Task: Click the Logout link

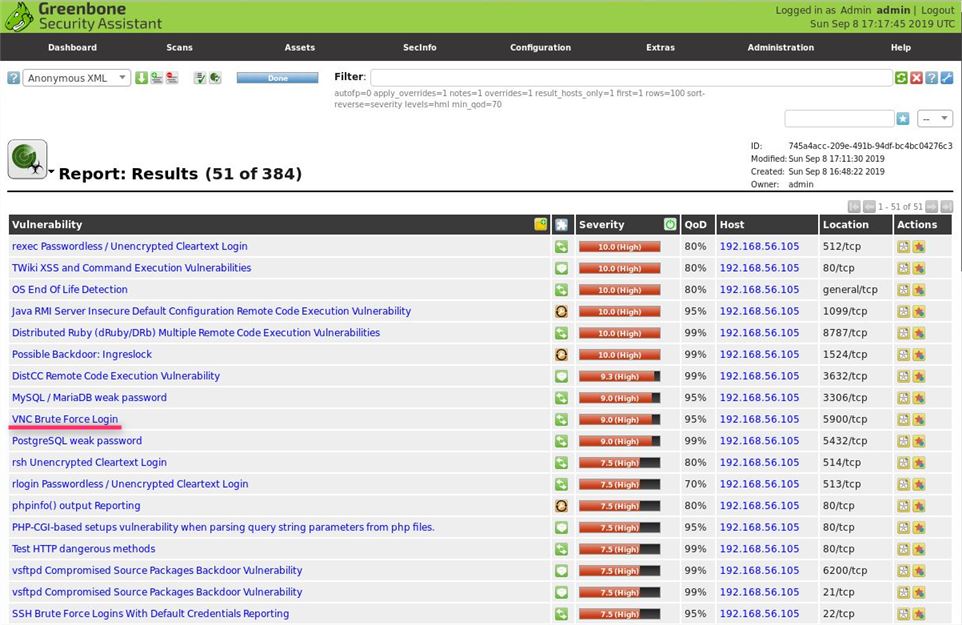Action: [x=937, y=10]
